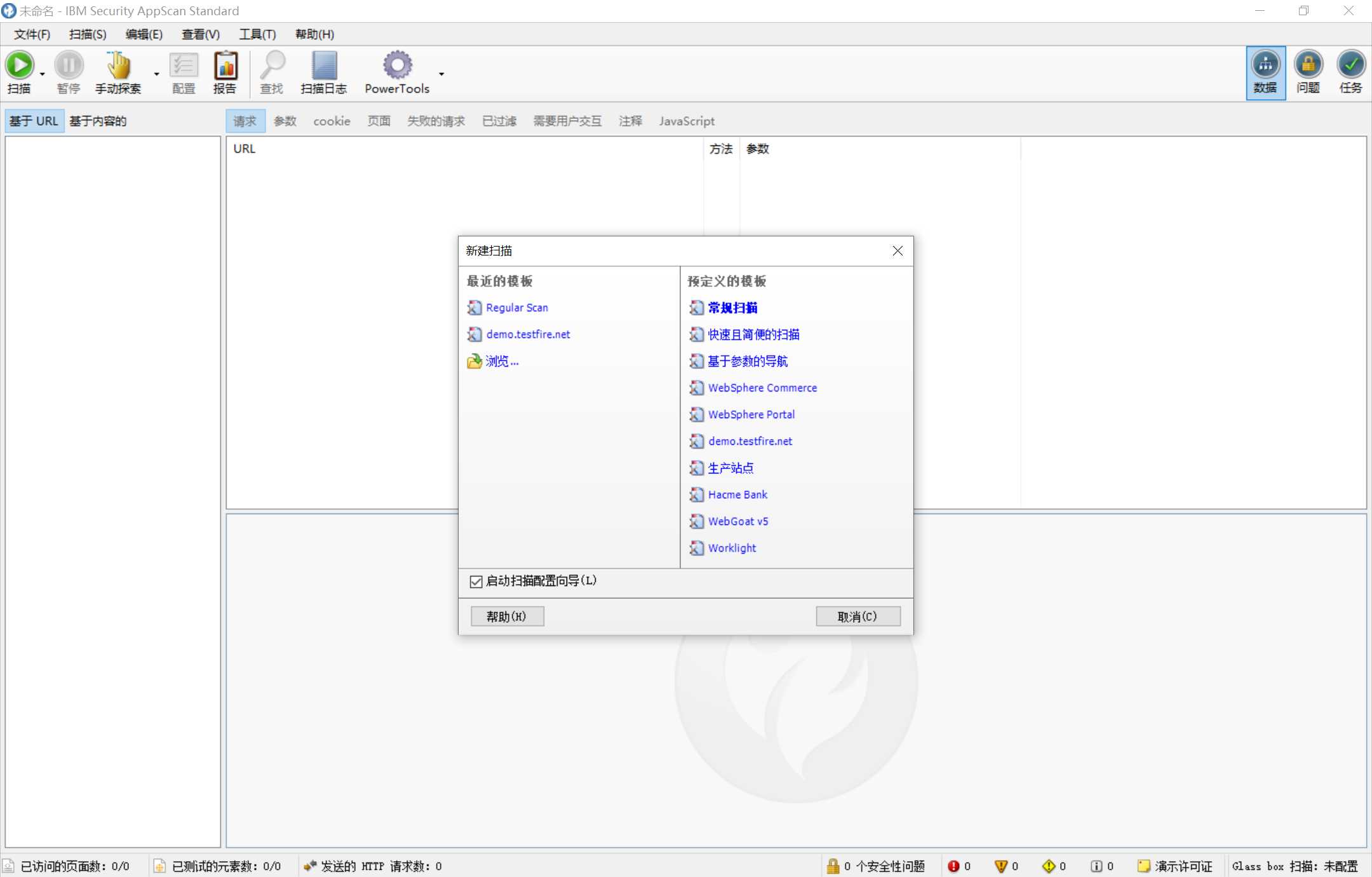Viewport: 1372px width, 877px height.
Task: Click the 常规扫描 template icon
Action: (697, 308)
